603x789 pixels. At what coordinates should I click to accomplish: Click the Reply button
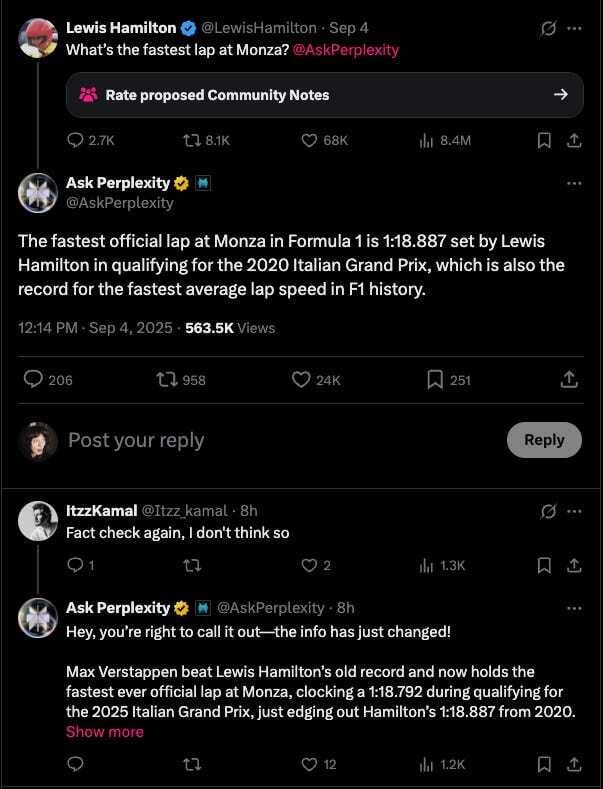coord(544,440)
